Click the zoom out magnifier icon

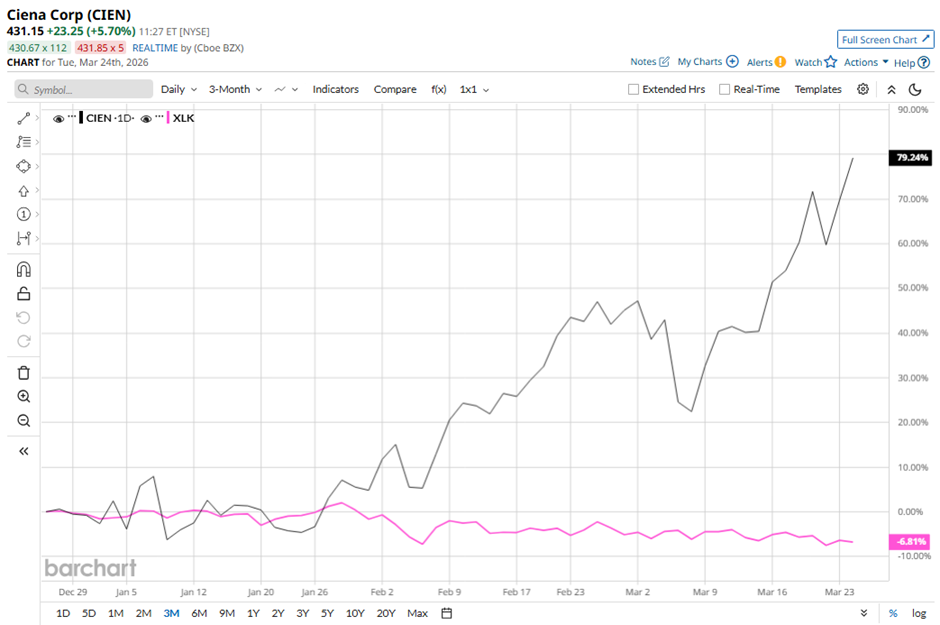click(x=24, y=420)
